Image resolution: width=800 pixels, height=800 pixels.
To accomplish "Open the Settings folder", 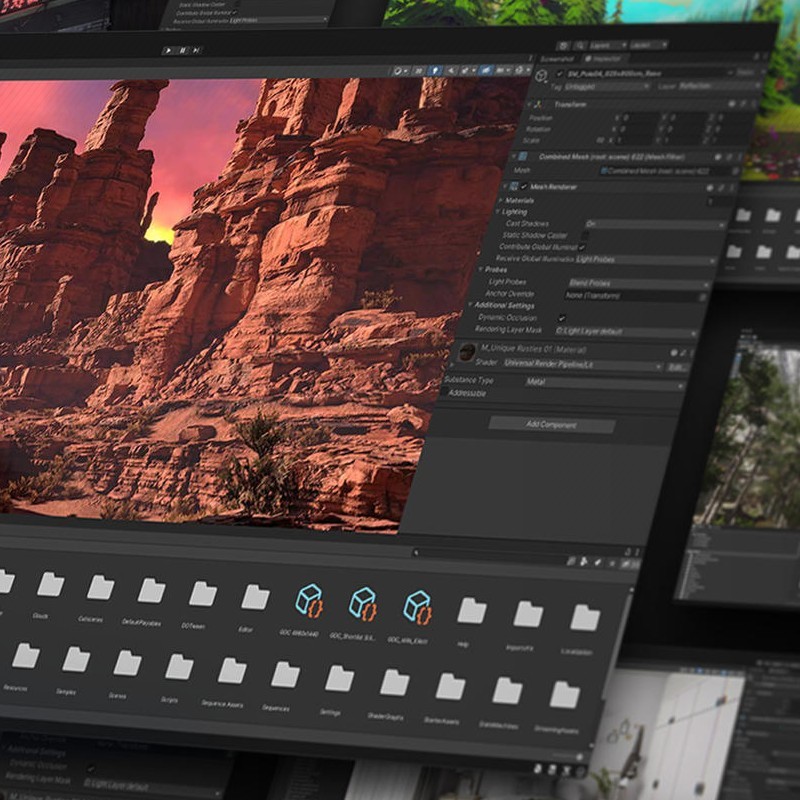I will [339, 679].
